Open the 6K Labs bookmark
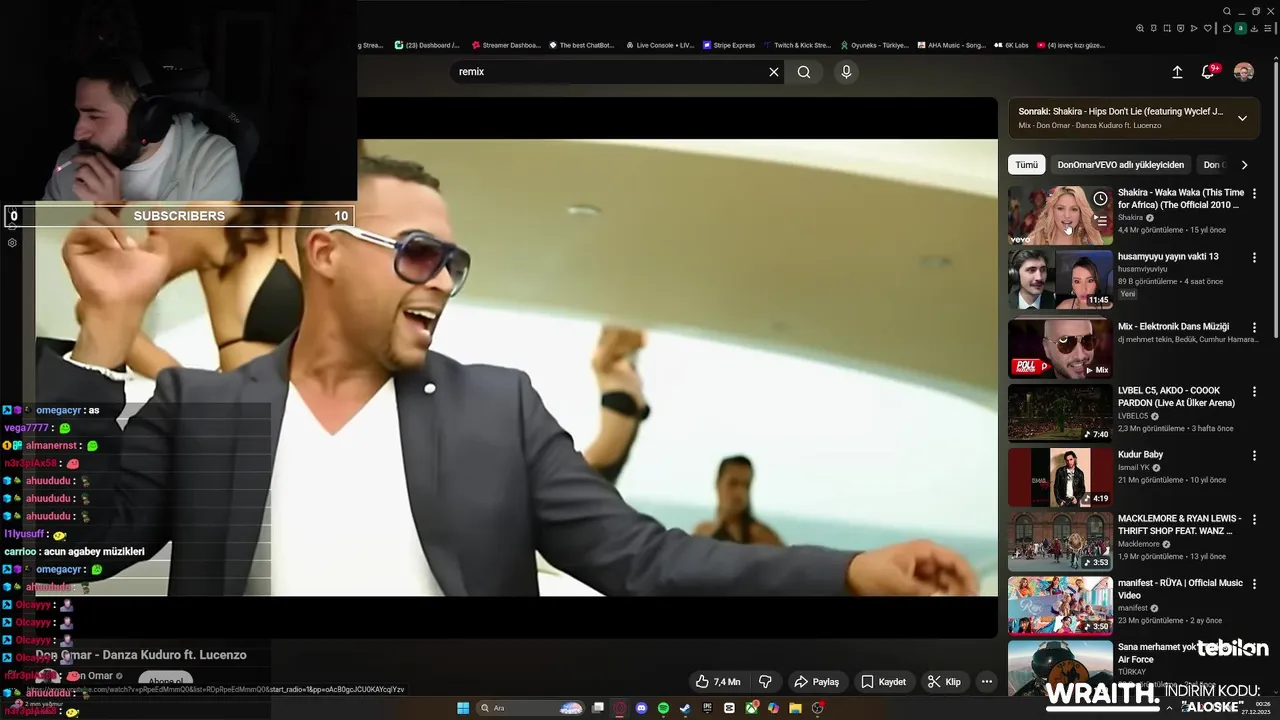This screenshot has width=1280, height=720. (x=1011, y=45)
